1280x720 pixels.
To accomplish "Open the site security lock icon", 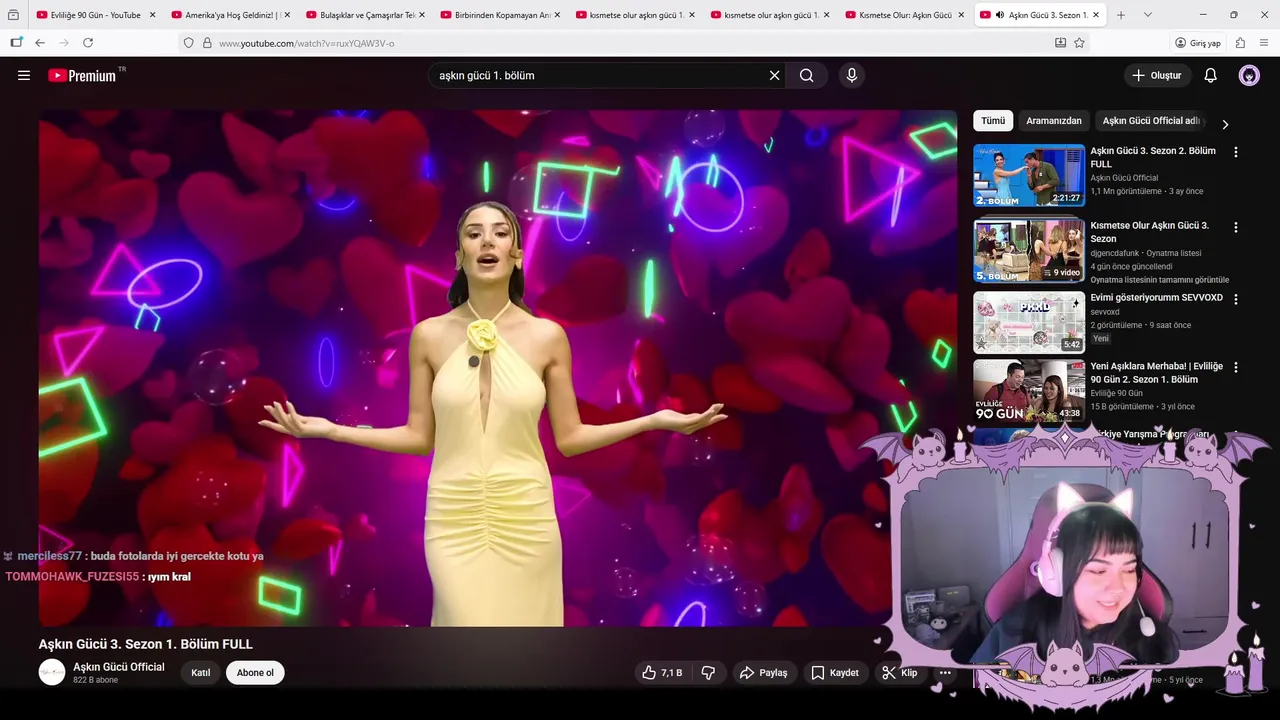I will [x=207, y=43].
